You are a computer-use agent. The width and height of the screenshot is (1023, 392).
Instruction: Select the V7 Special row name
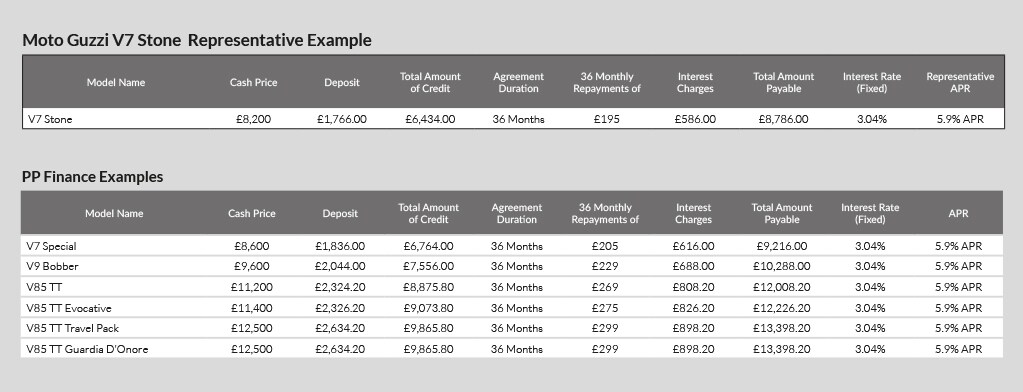pyautogui.click(x=52, y=247)
